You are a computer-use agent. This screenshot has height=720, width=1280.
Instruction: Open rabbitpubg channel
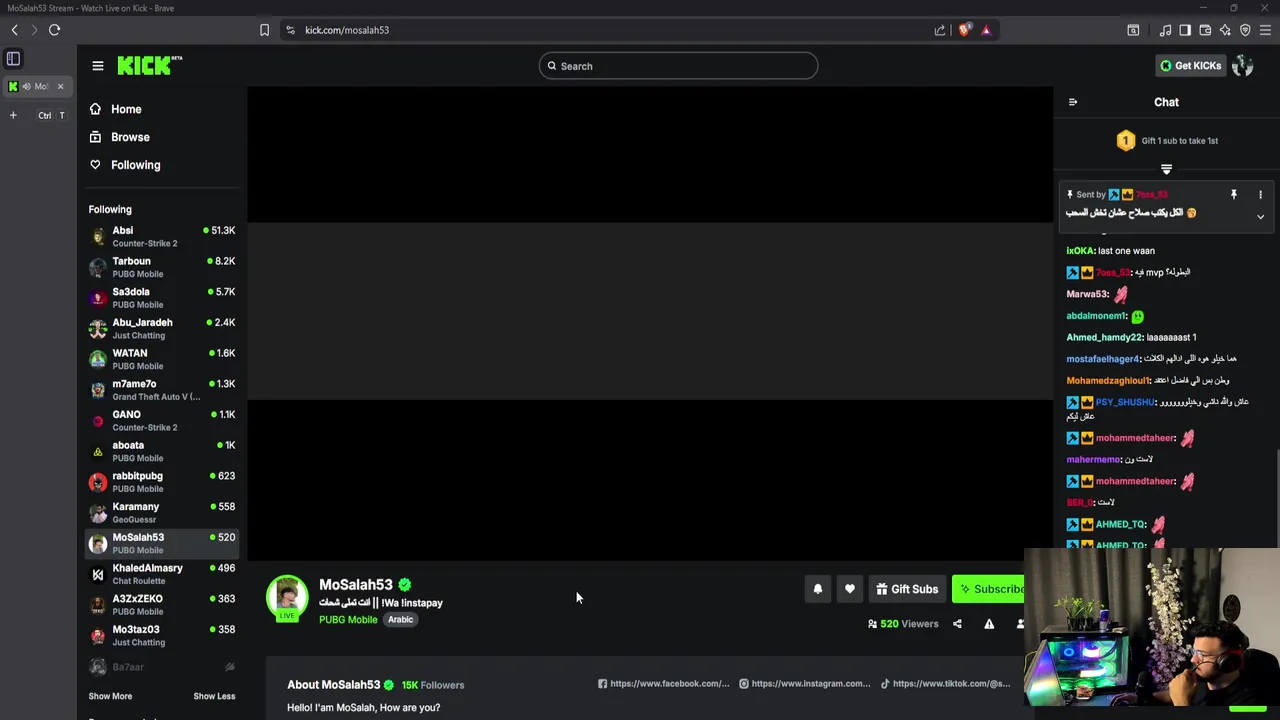pos(162,482)
